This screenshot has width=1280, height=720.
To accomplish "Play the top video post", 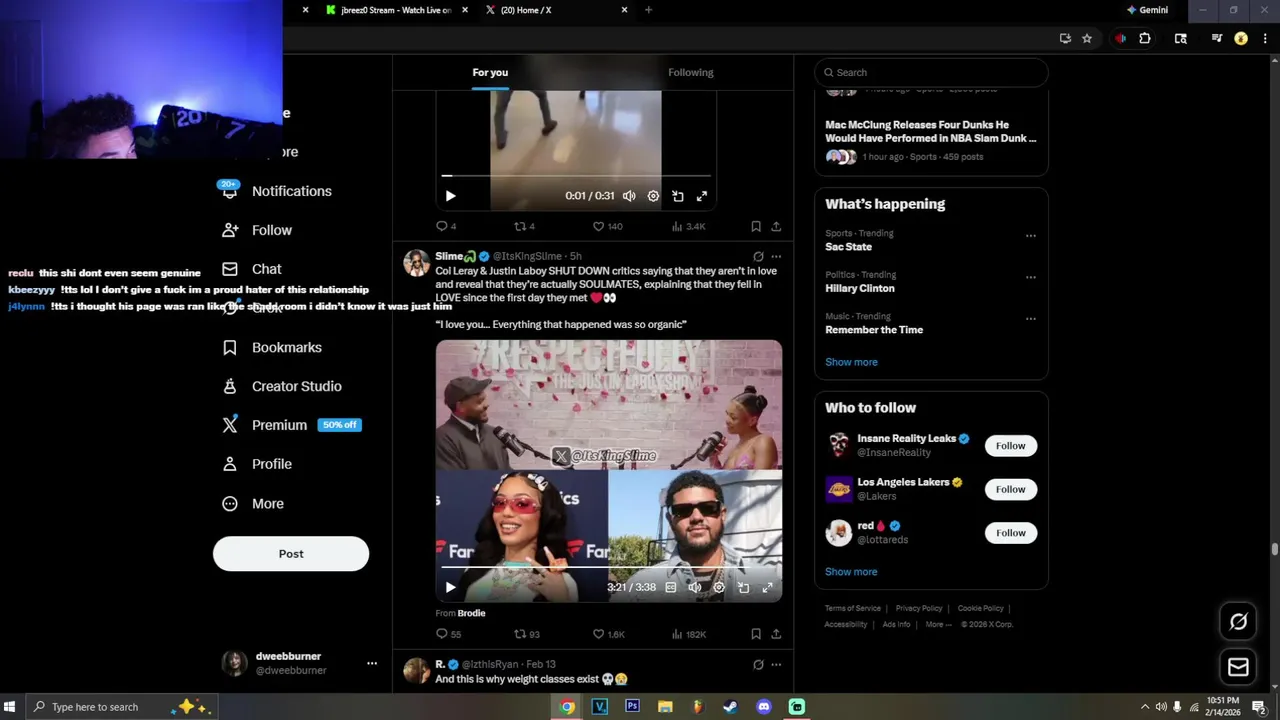I will 450,196.
